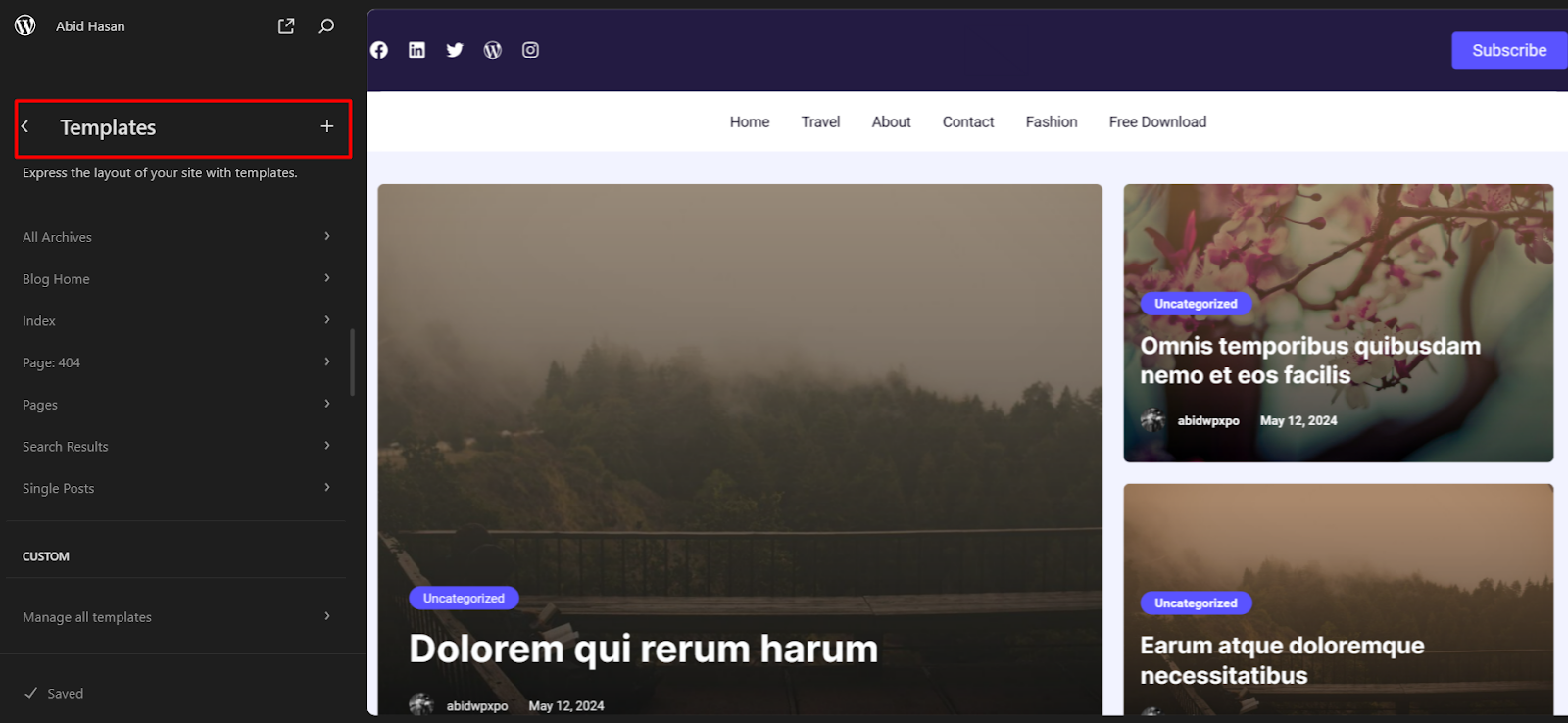Open the WordPress social icon in the header
Image resolution: width=1568 pixels, height=723 pixels.
pyautogui.click(x=493, y=50)
